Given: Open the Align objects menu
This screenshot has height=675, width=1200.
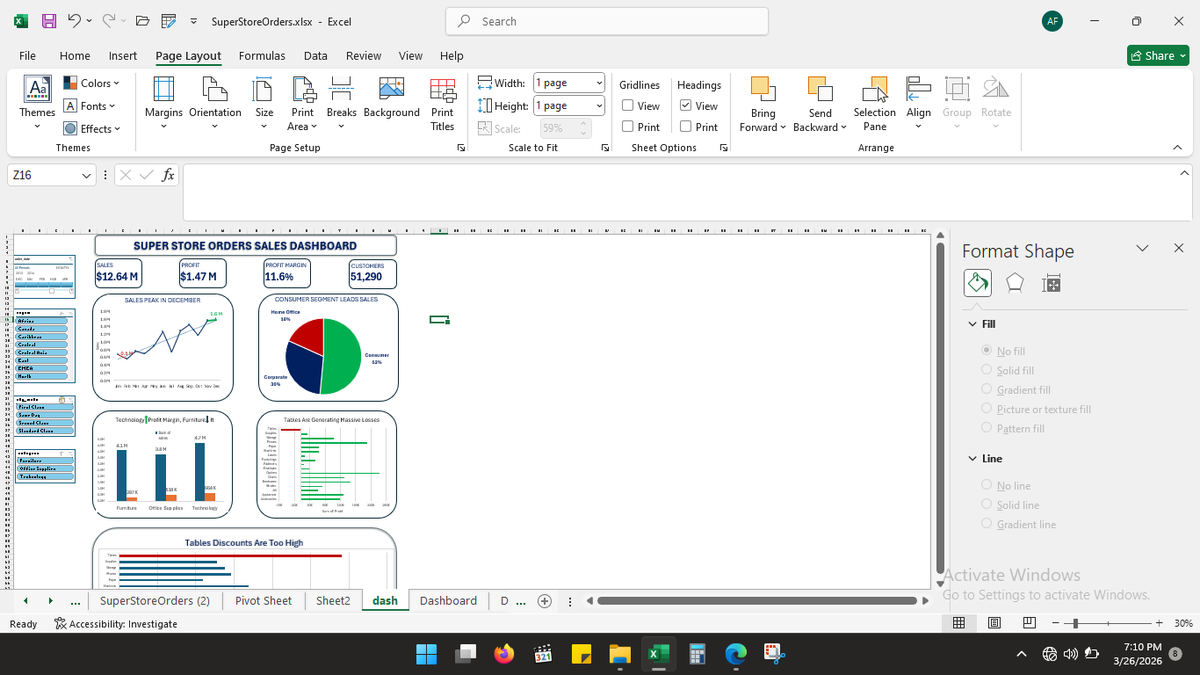Looking at the screenshot, I should click(919, 105).
